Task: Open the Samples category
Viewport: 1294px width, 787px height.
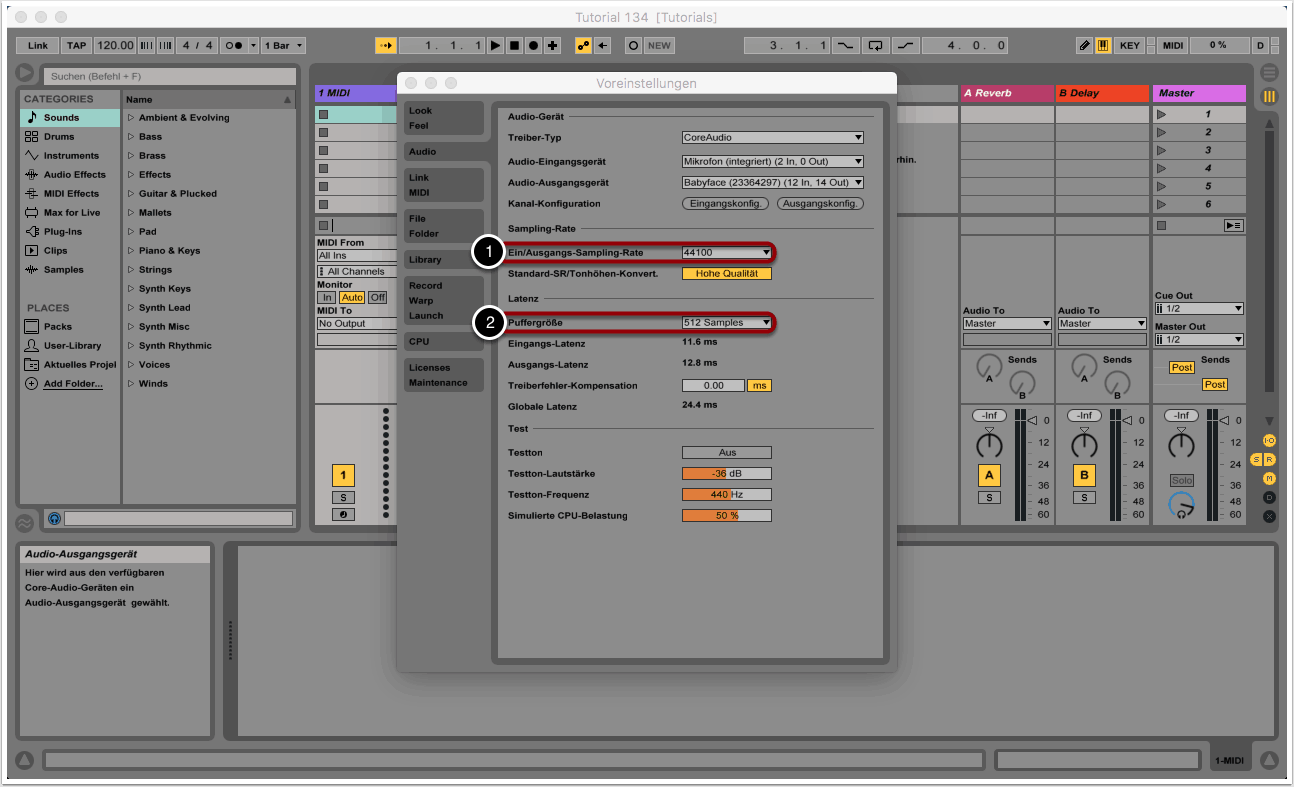Action: click(x=63, y=270)
